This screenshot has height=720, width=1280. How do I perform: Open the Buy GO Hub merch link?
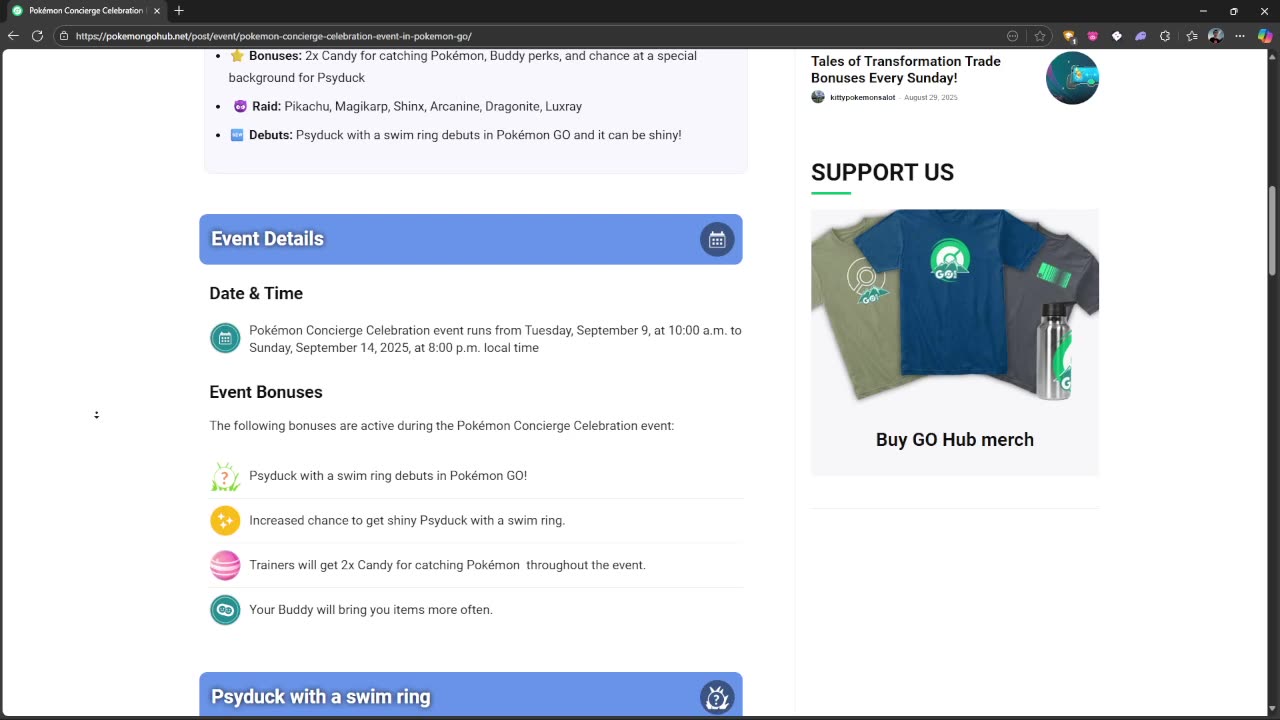pos(955,440)
